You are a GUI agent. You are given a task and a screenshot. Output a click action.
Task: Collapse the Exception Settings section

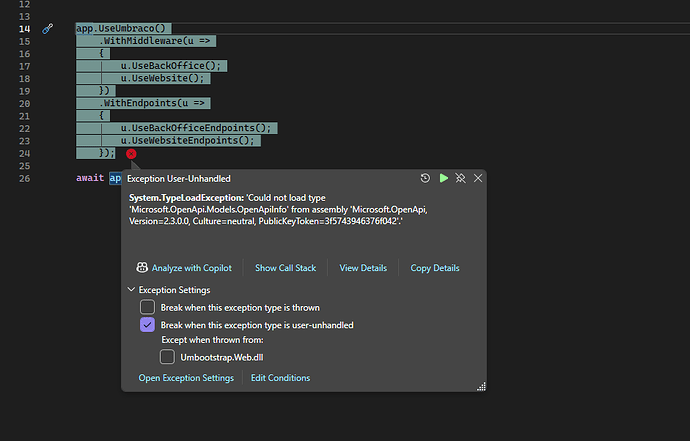(131, 290)
